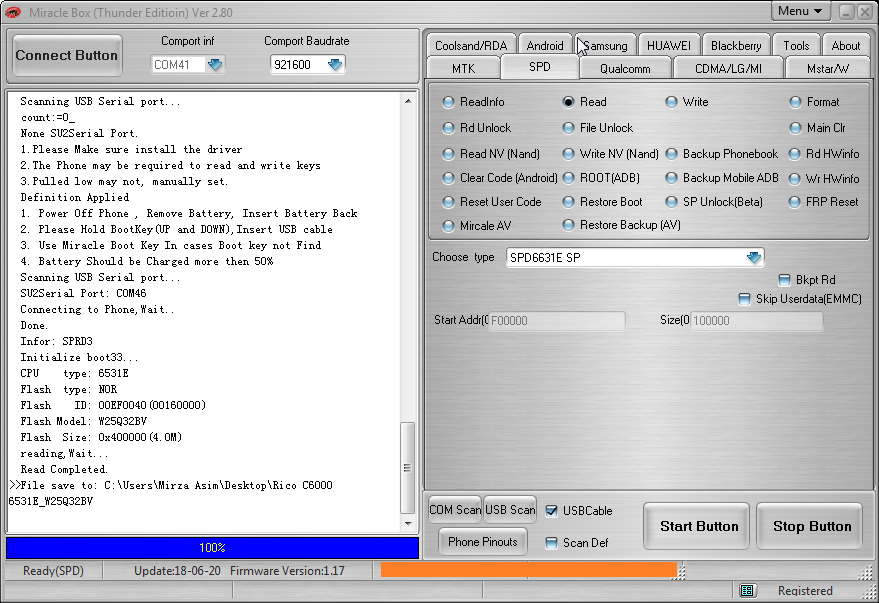Click the Stop Button

click(x=811, y=526)
